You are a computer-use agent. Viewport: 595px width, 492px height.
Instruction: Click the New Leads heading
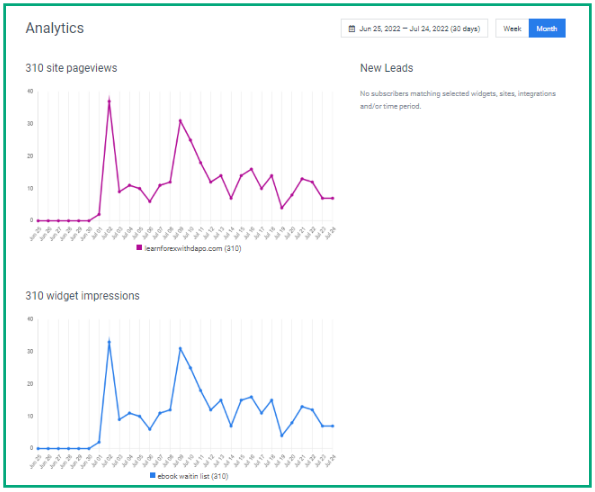coord(386,68)
